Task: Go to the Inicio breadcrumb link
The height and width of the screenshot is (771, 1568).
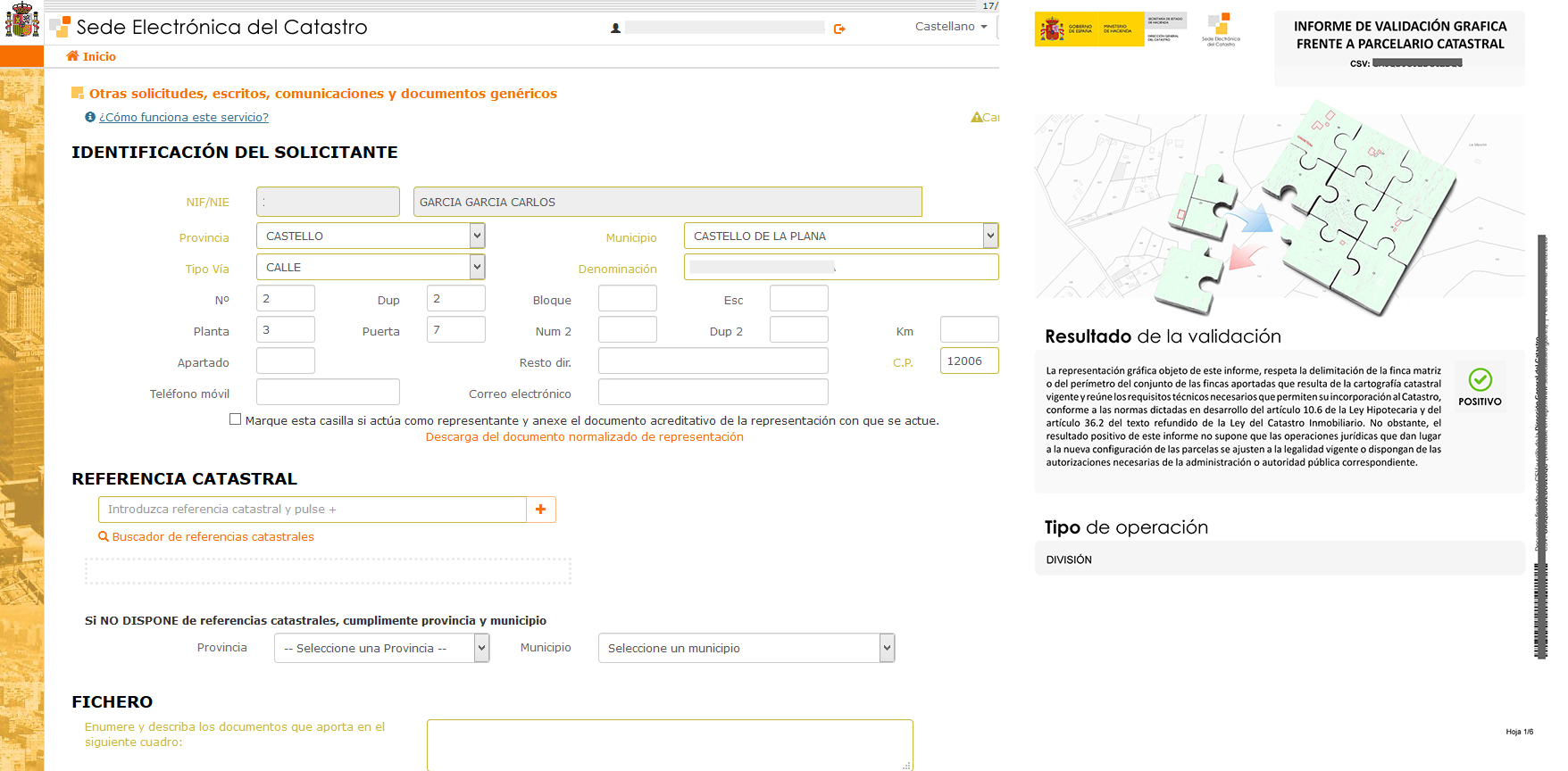Action: point(99,56)
